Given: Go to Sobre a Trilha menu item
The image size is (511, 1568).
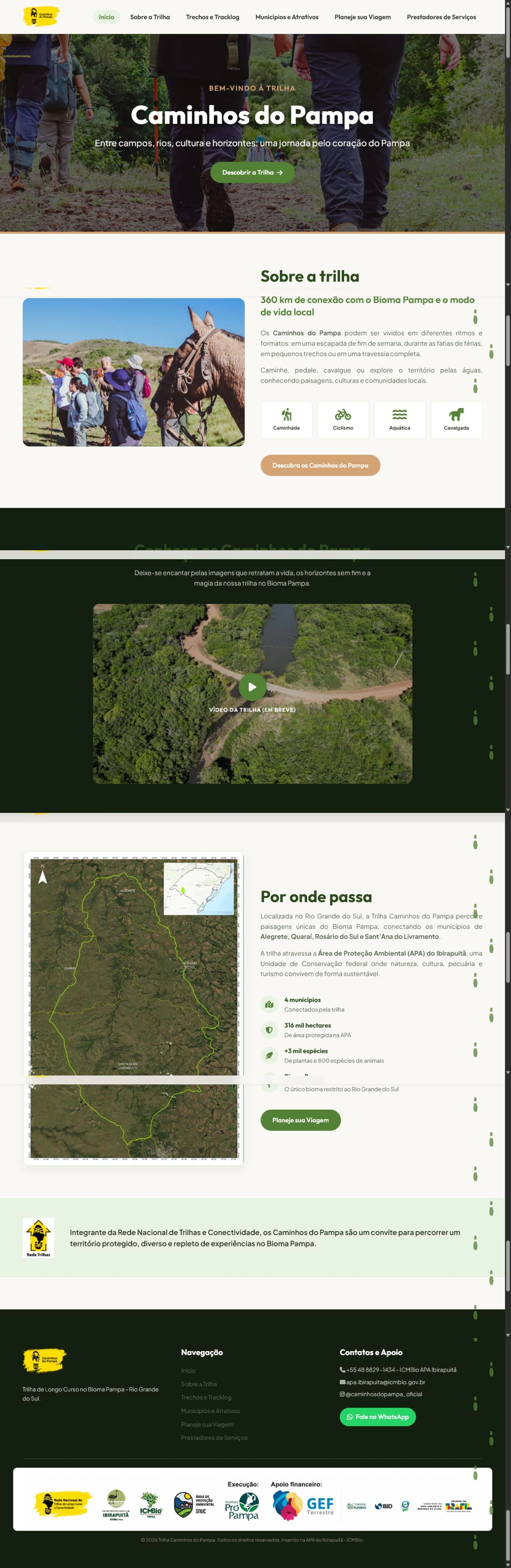Looking at the screenshot, I should coord(150,17).
